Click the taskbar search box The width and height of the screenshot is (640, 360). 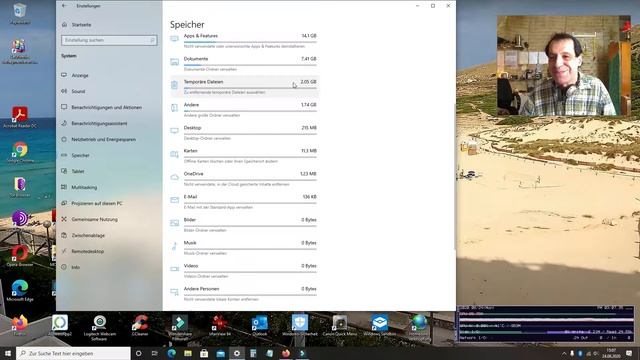click(x=73, y=353)
